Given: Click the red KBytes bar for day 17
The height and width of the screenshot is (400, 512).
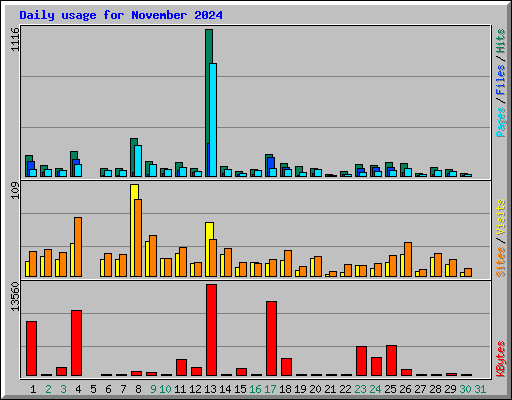Looking at the screenshot, I should tap(271, 339).
